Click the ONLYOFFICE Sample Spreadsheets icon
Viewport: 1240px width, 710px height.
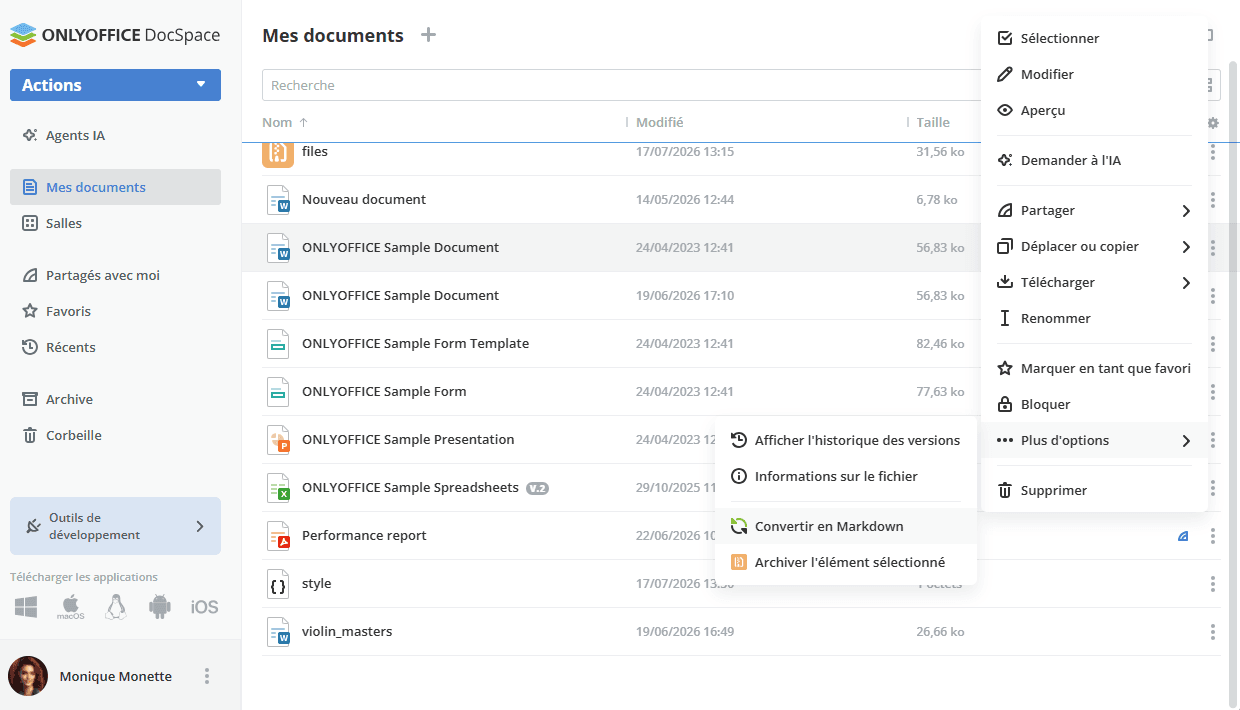(278, 488)
